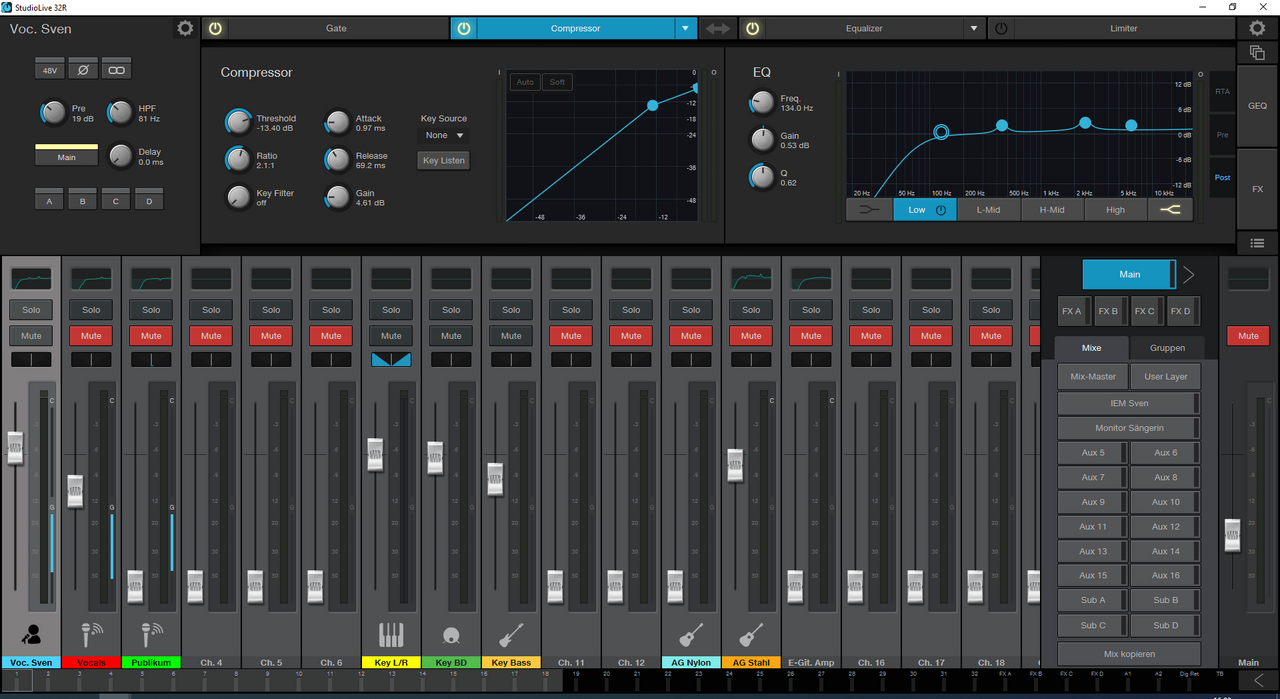The width and height of the screenshot is (1280, 699).
Task: Toggle the Low band power icon
Action: [x=940, y=210]
